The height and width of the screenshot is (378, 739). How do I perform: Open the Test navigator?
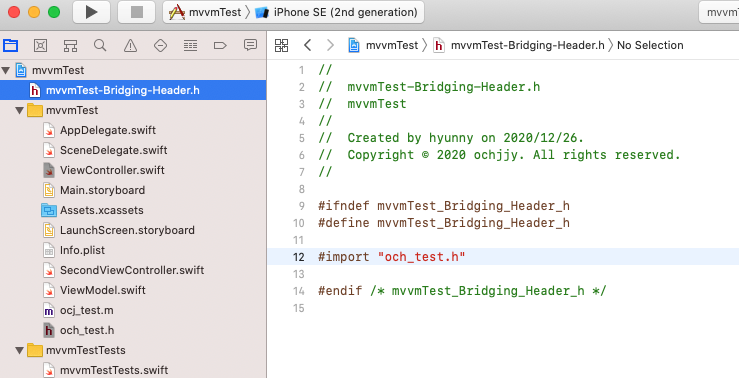[160, 45]
